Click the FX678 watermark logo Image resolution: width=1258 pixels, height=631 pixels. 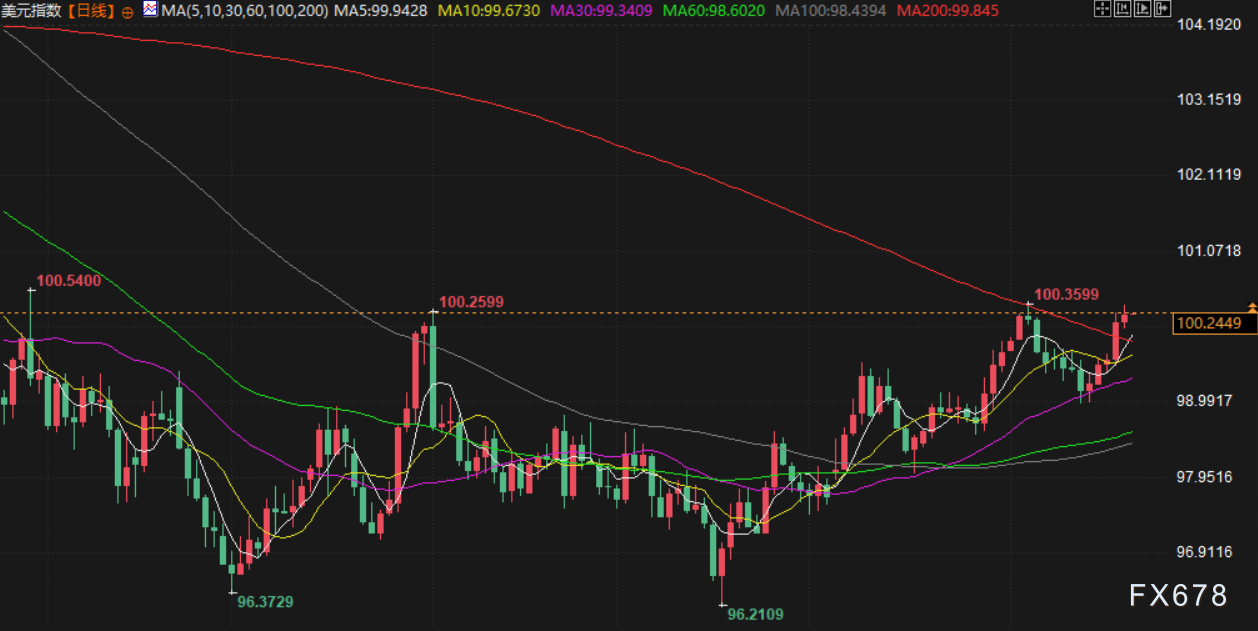tap(1177, 596)
